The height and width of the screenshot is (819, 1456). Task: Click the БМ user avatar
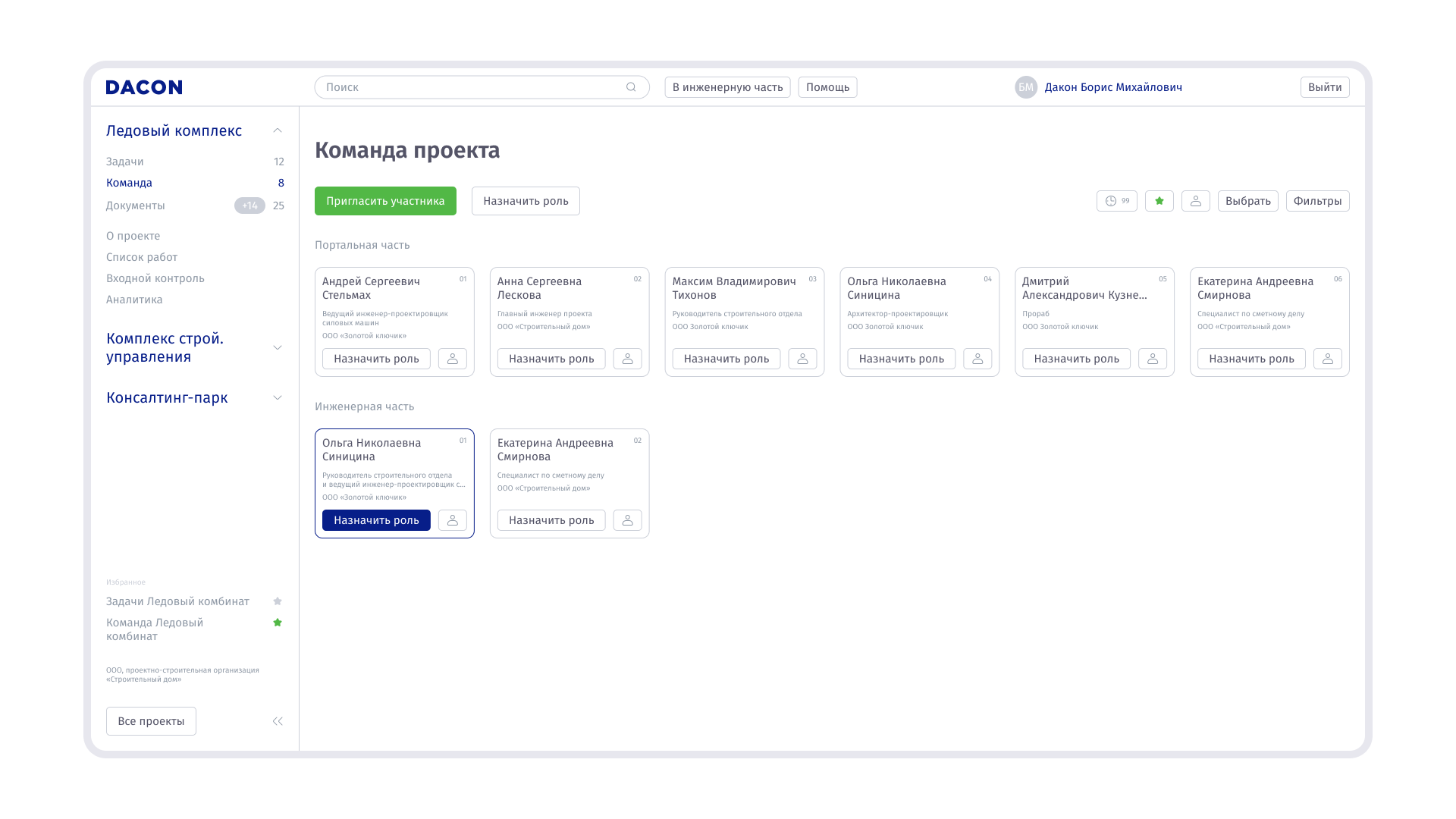[1025, 87]
